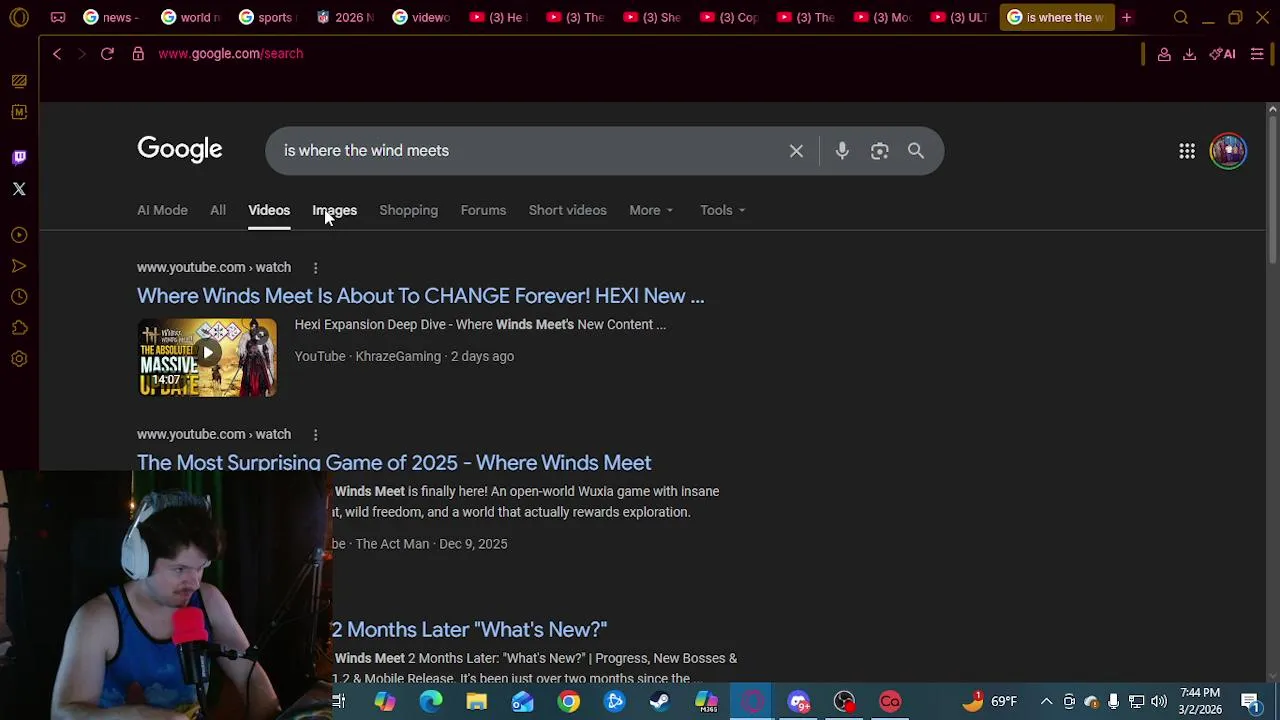Select the Videos search tab
This screenshot has height=720, width=1280.
click(x=269, y=210)
